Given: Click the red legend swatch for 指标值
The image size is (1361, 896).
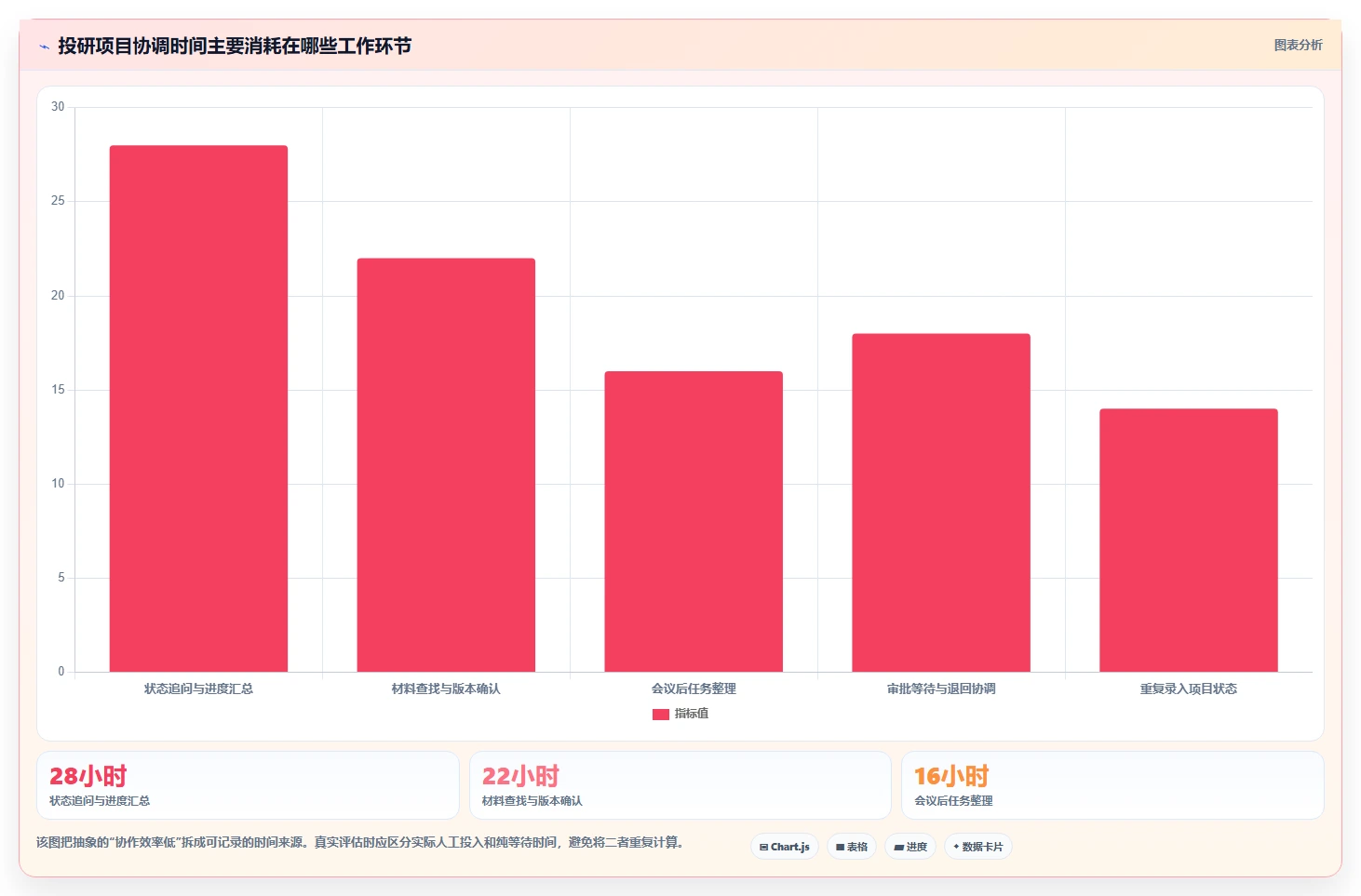Looking at the screenshot, I should [x=661, y=714].
